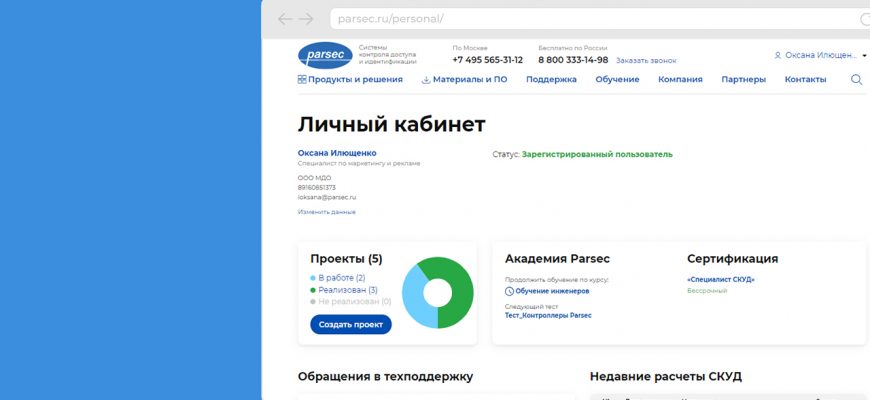Click the Parsec logo
Image resolution: width=870 pixels, height=400 pixels.
(324, 55)
